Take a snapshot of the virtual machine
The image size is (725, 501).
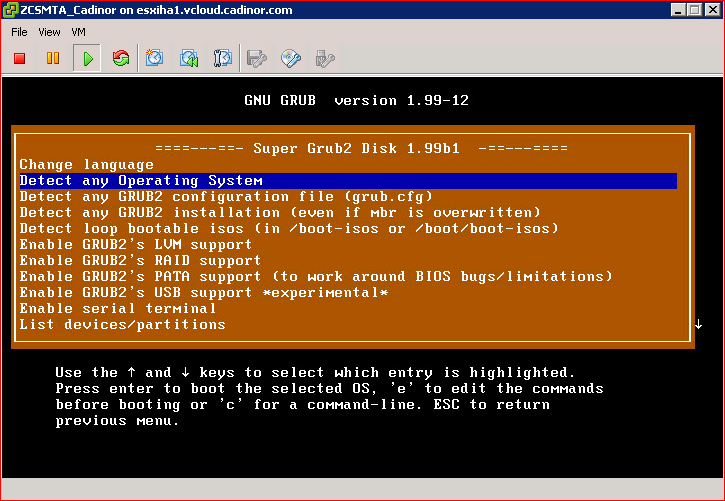tap(154, 58)
